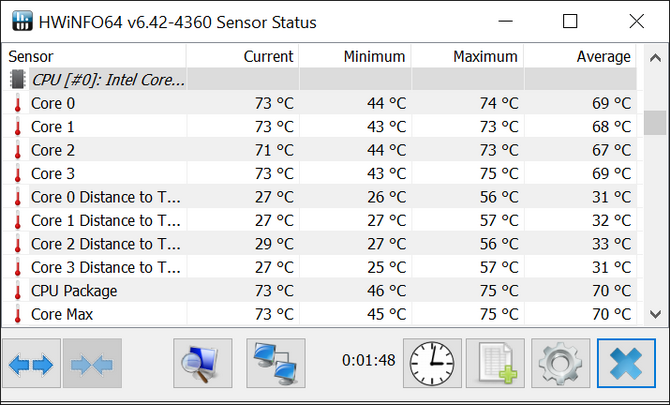The image size is (670, 405).
Task: Click the expand columns blue arrows button
Action: pos(31,364)
